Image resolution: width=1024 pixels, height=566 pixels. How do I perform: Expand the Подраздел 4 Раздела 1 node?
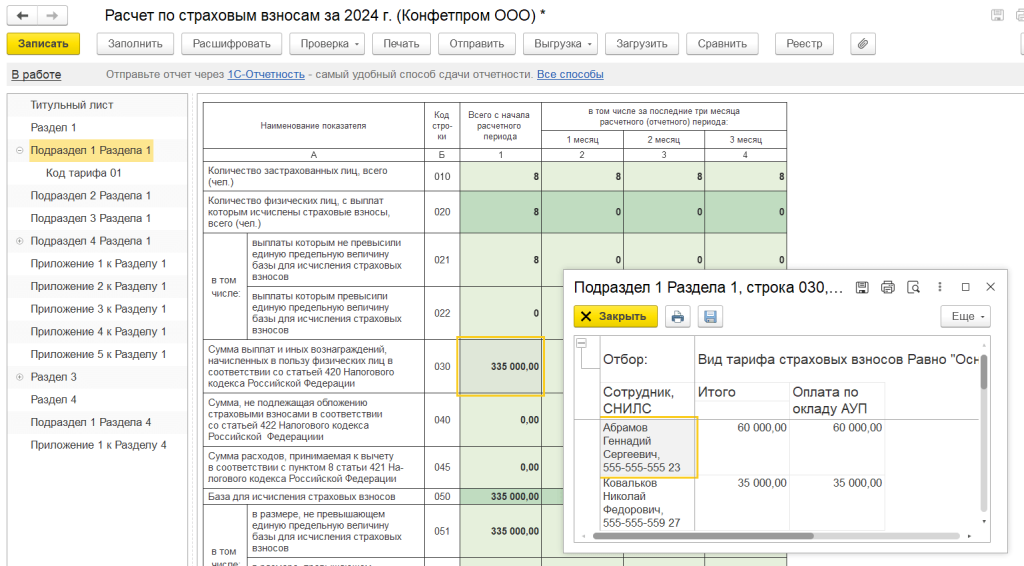[20, 241]
